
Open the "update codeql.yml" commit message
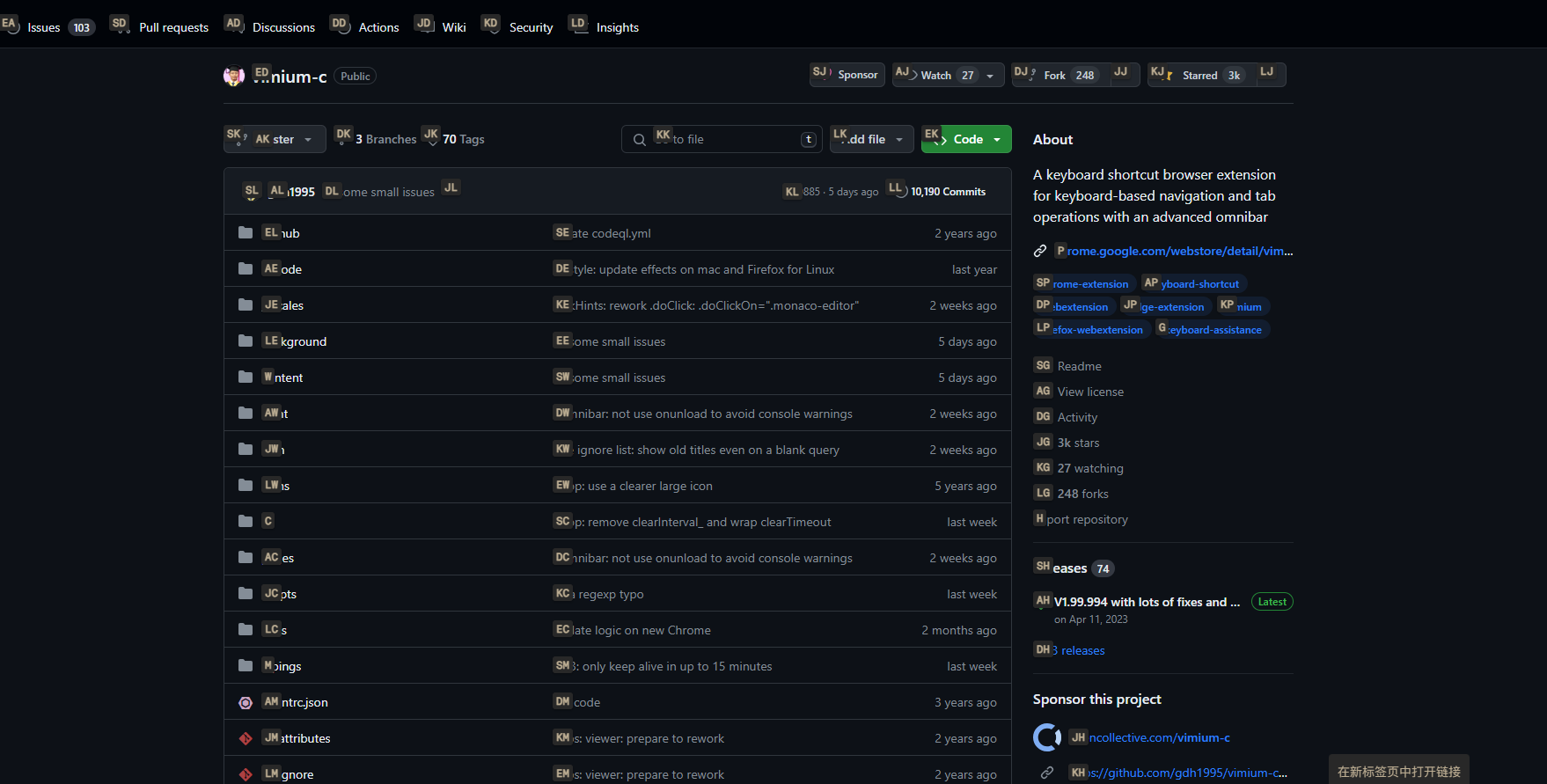pyautogui.click(x=603, y=233)
